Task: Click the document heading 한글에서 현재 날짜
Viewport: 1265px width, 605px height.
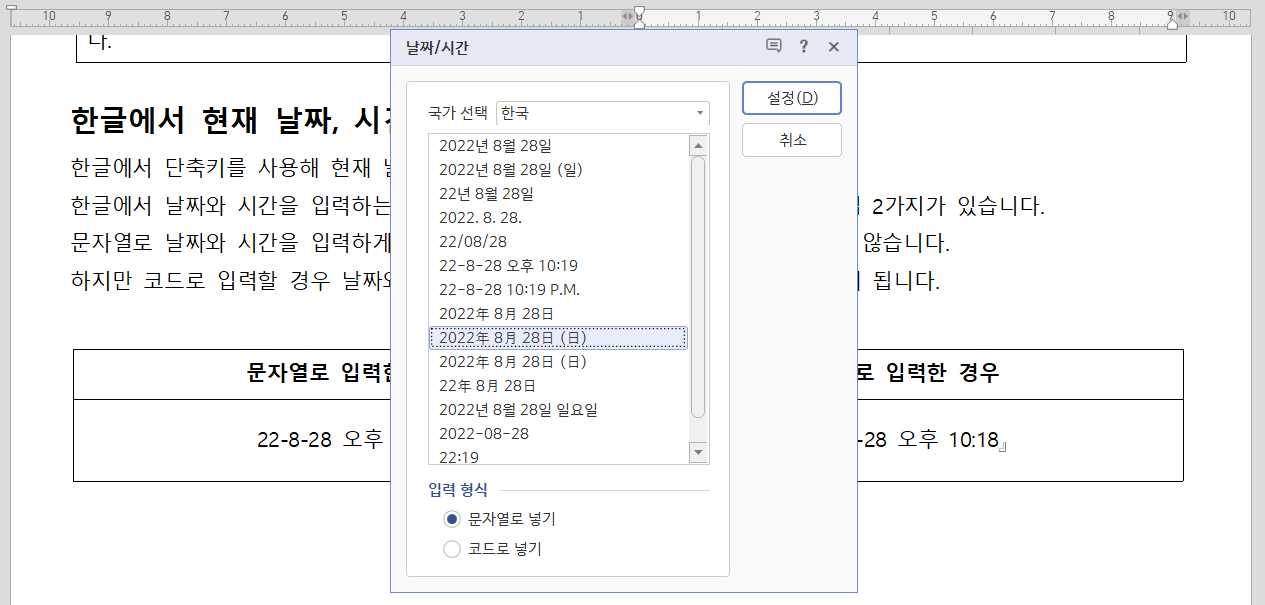Action: pyautogui.click(x=230, y=121)
